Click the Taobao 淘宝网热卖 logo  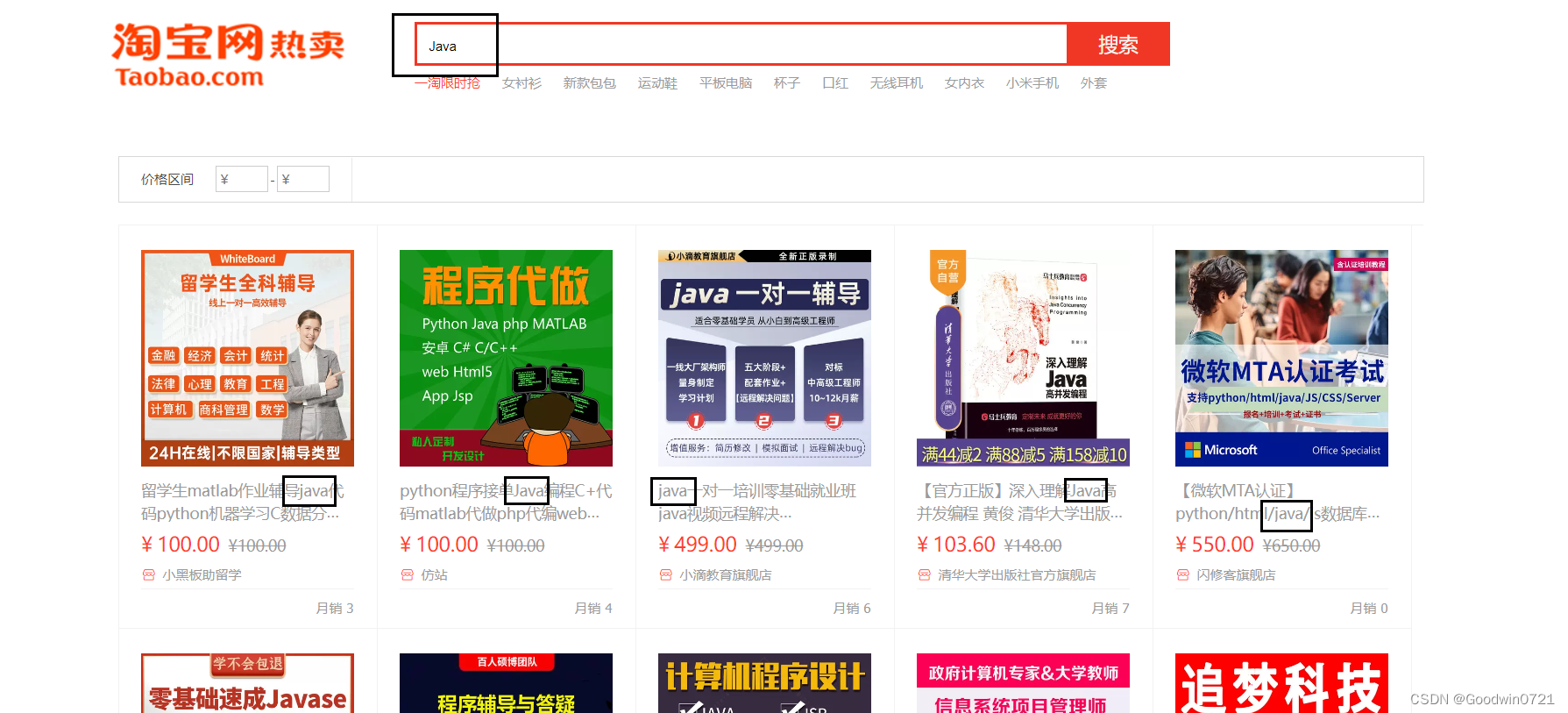tap(228, 55)
